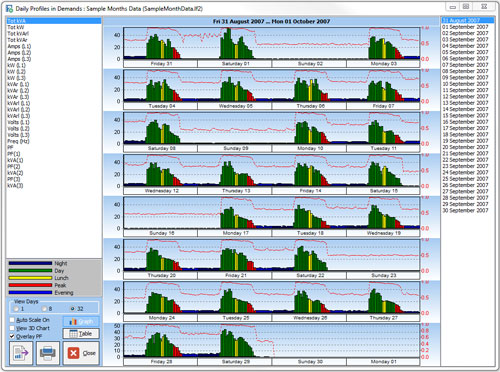Click the Day green legend swatch

pos(30,271)
